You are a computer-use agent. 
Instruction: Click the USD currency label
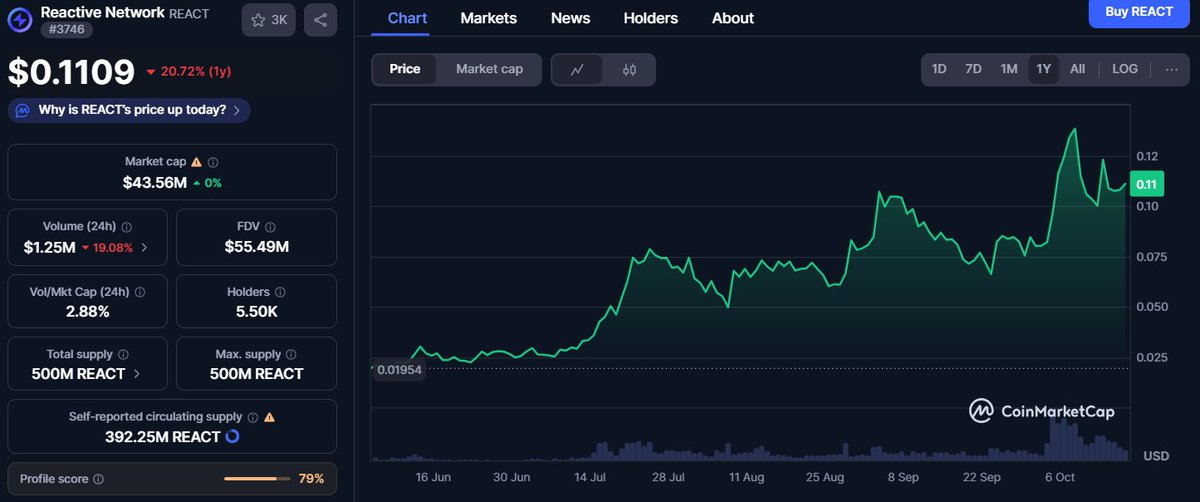[1156, 456]
